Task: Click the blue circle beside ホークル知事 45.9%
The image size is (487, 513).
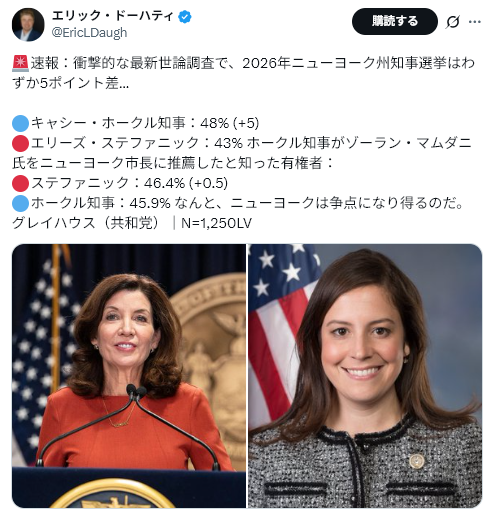Action: [x=20, y=203]
